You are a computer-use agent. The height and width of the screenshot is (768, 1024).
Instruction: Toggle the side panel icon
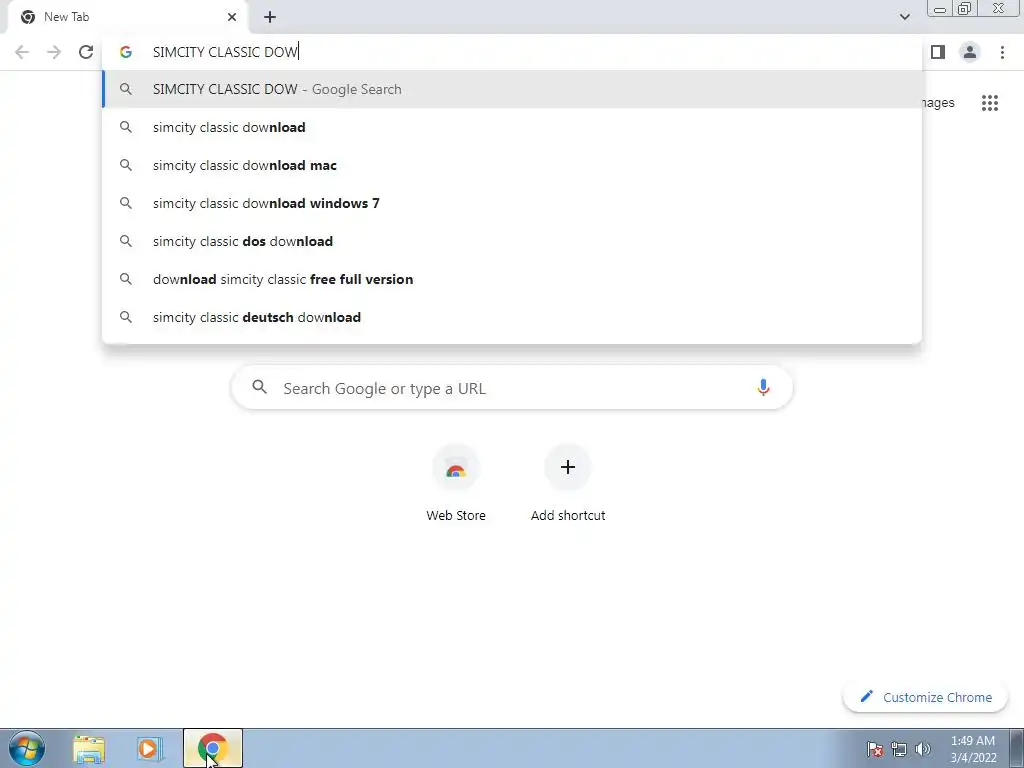938,52
